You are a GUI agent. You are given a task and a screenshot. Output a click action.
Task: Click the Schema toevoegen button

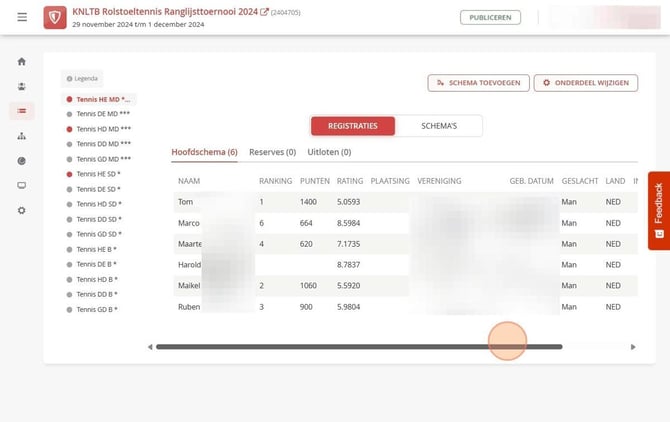478,83
